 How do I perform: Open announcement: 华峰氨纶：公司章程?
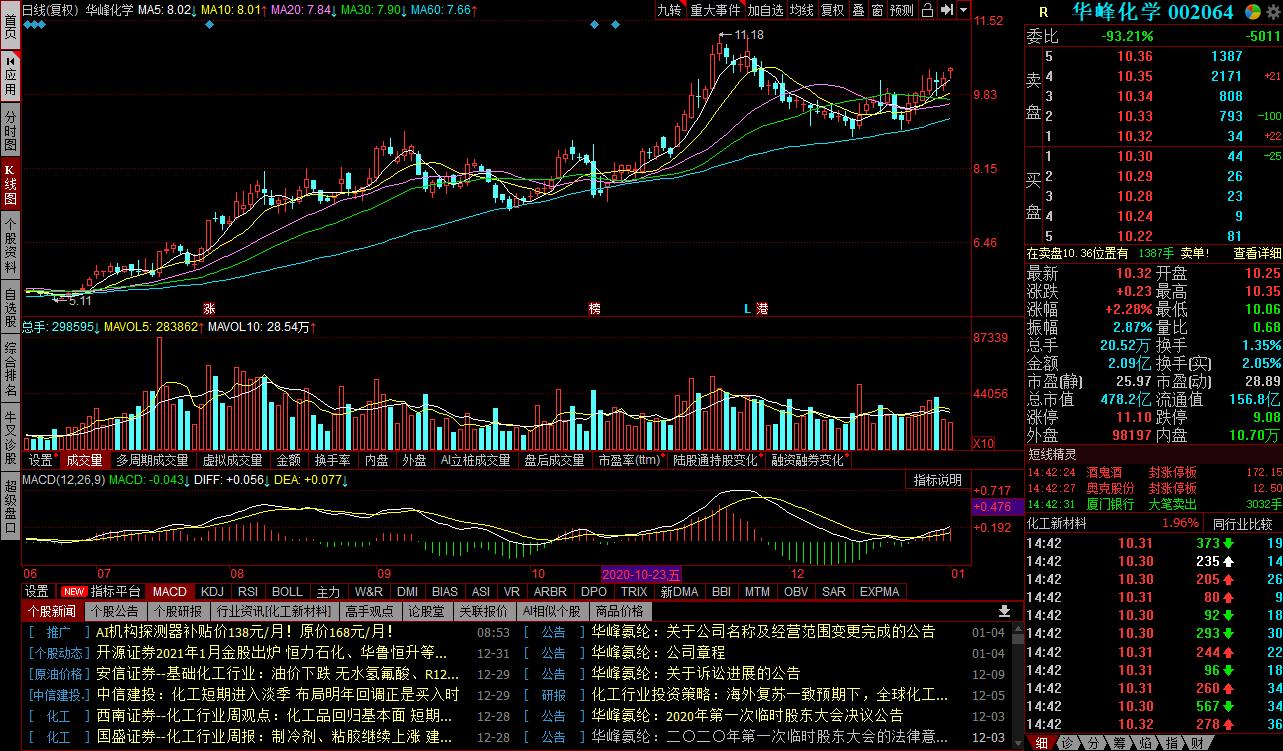658,653
